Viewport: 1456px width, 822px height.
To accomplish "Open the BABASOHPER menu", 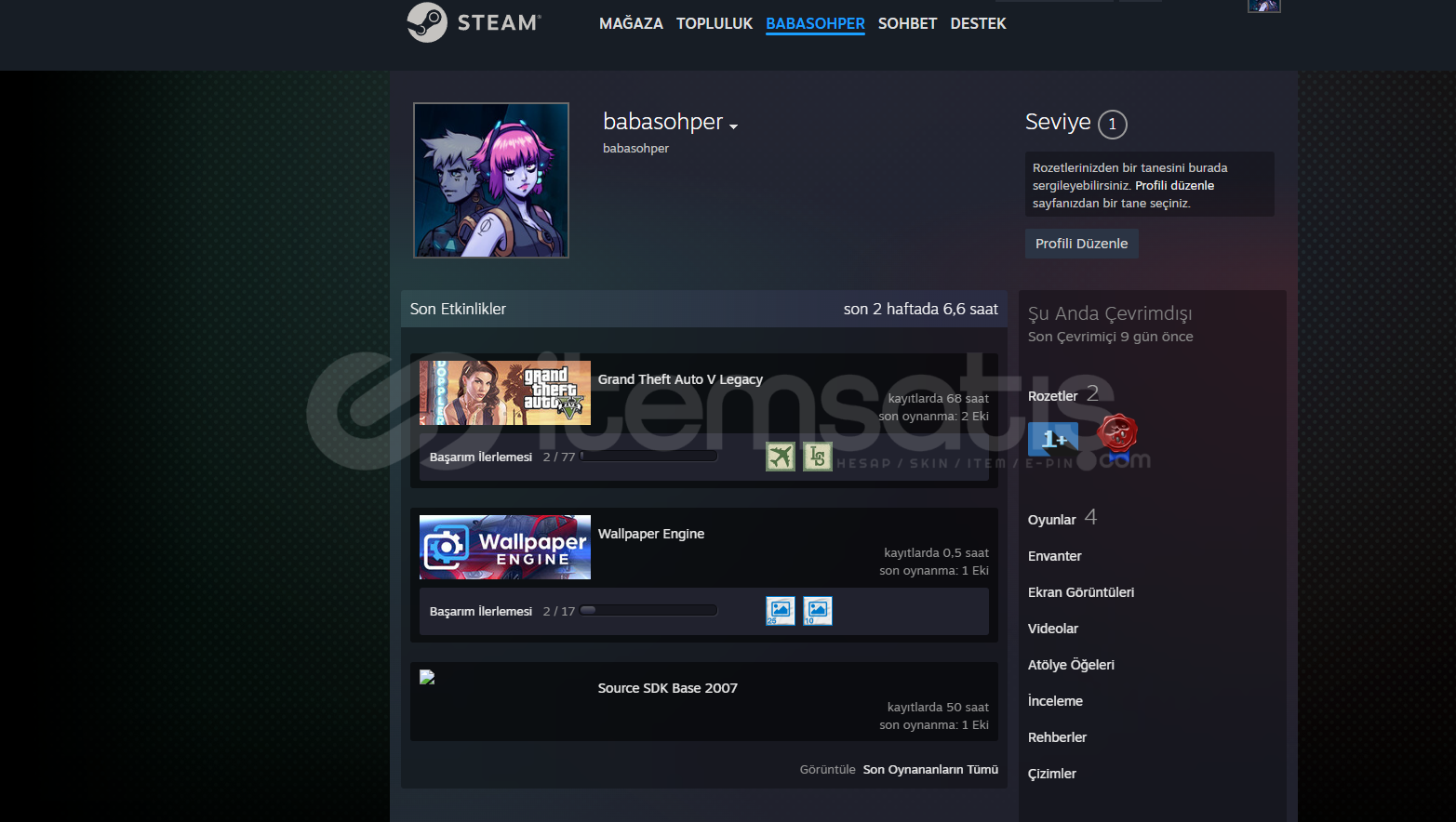I will point(815,23).
